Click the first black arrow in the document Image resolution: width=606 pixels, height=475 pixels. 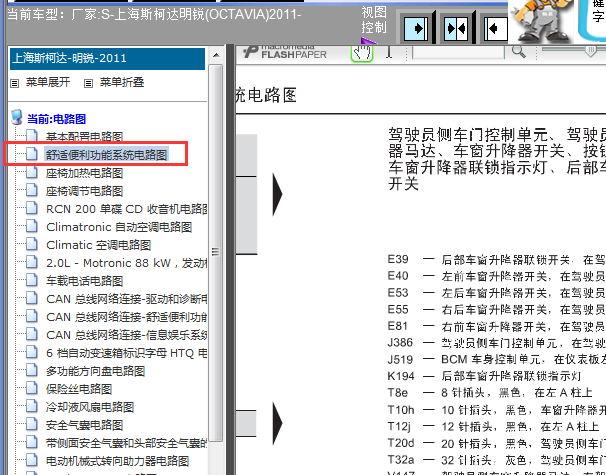[x=277, y=194]
